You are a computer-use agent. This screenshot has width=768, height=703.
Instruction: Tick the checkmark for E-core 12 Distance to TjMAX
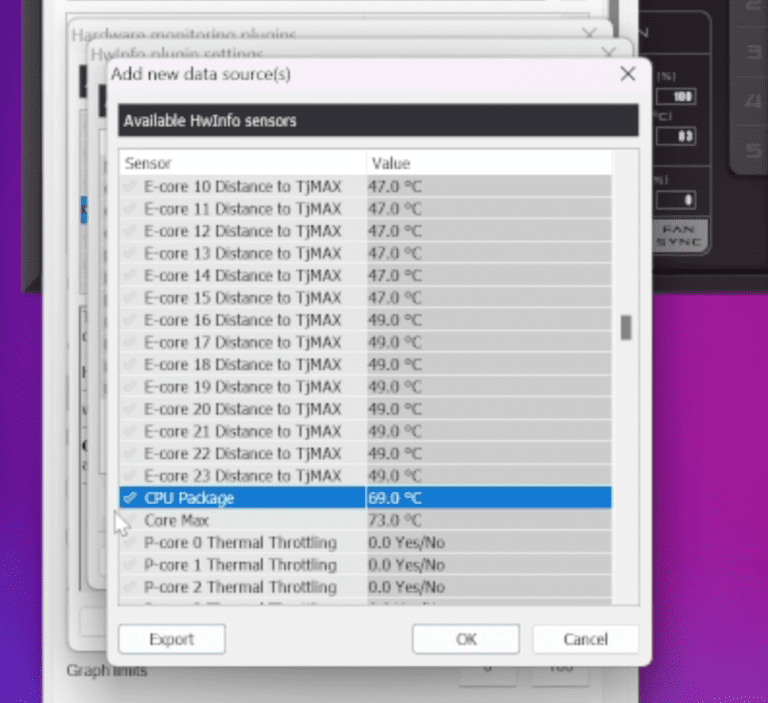pos(130,231)
